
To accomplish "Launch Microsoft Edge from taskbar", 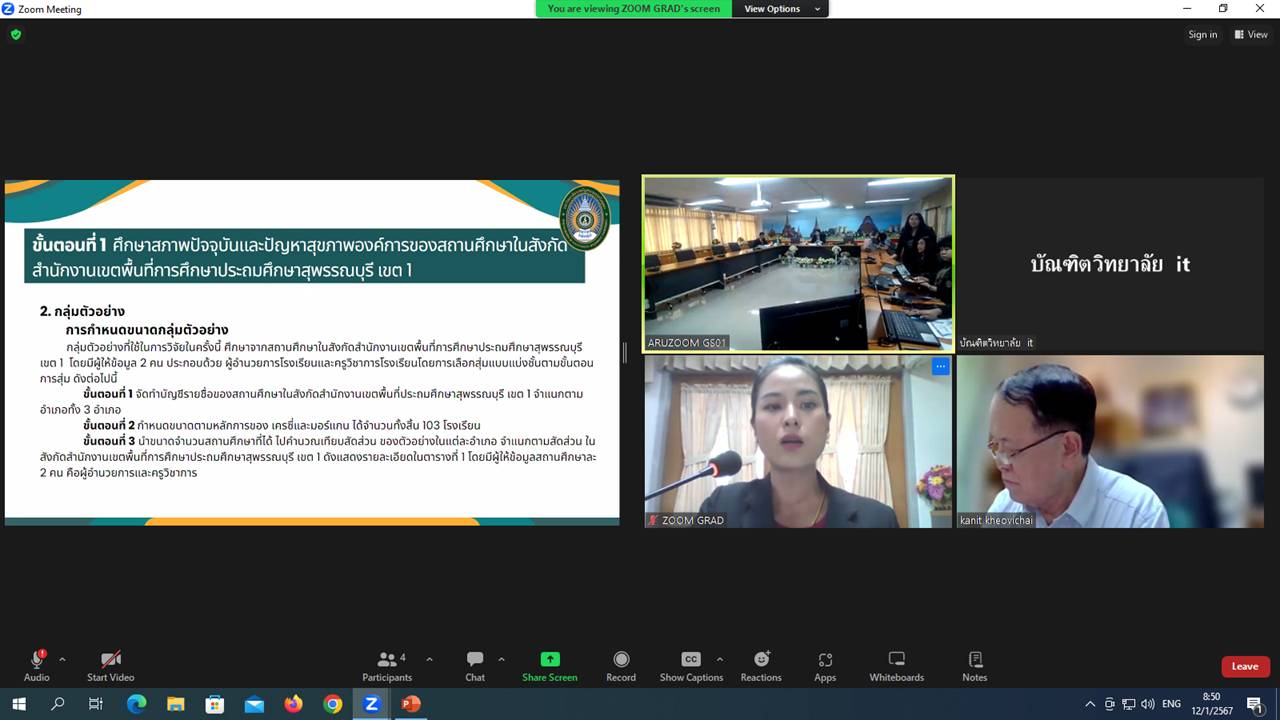I will (x=136, y=704).
